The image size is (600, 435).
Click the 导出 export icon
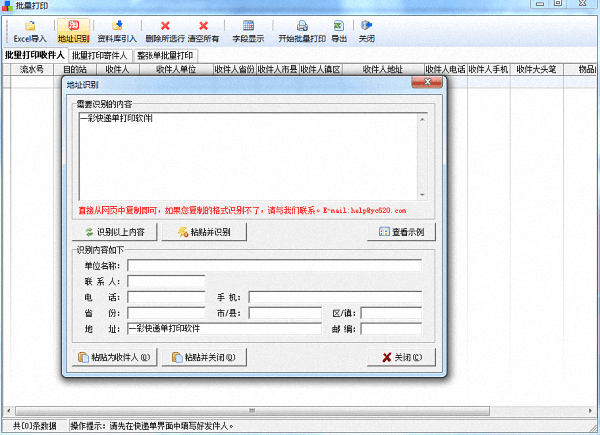[339, 31]
